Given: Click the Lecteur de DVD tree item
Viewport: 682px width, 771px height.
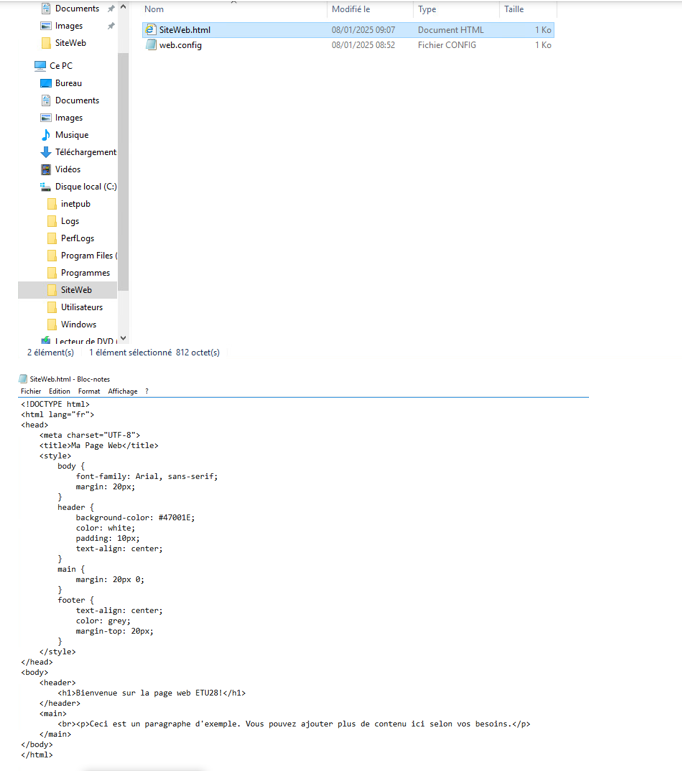Looking at the screenshot, I should 79,340.
